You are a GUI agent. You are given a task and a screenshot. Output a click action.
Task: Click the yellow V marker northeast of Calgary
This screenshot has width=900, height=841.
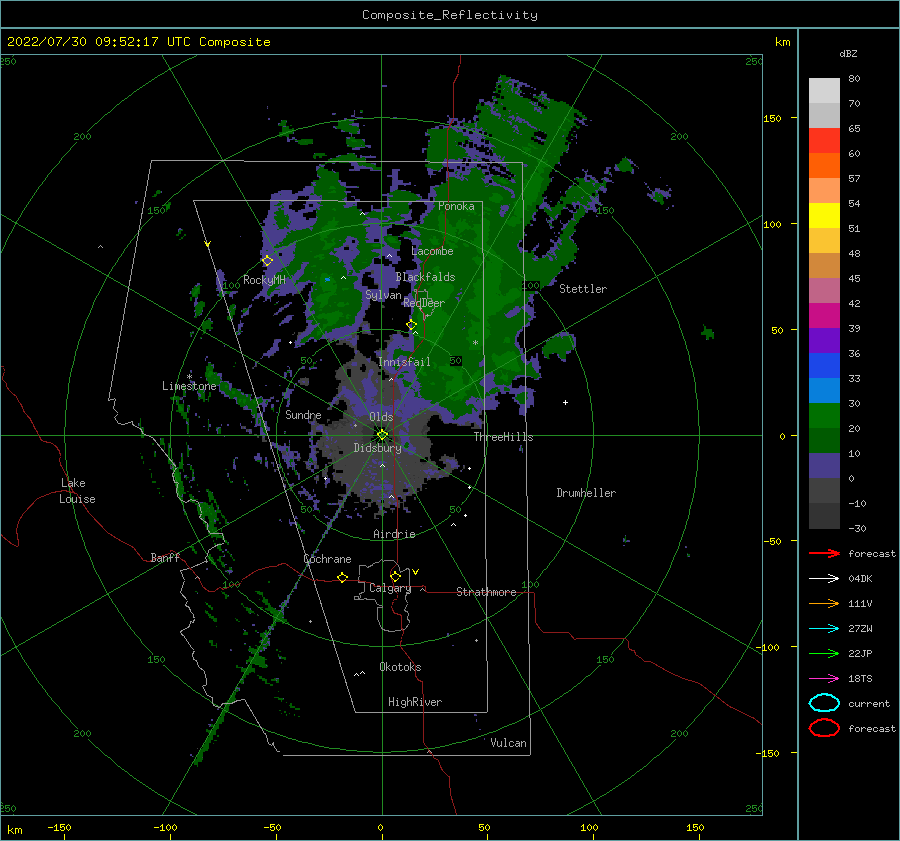click(416, 572)
